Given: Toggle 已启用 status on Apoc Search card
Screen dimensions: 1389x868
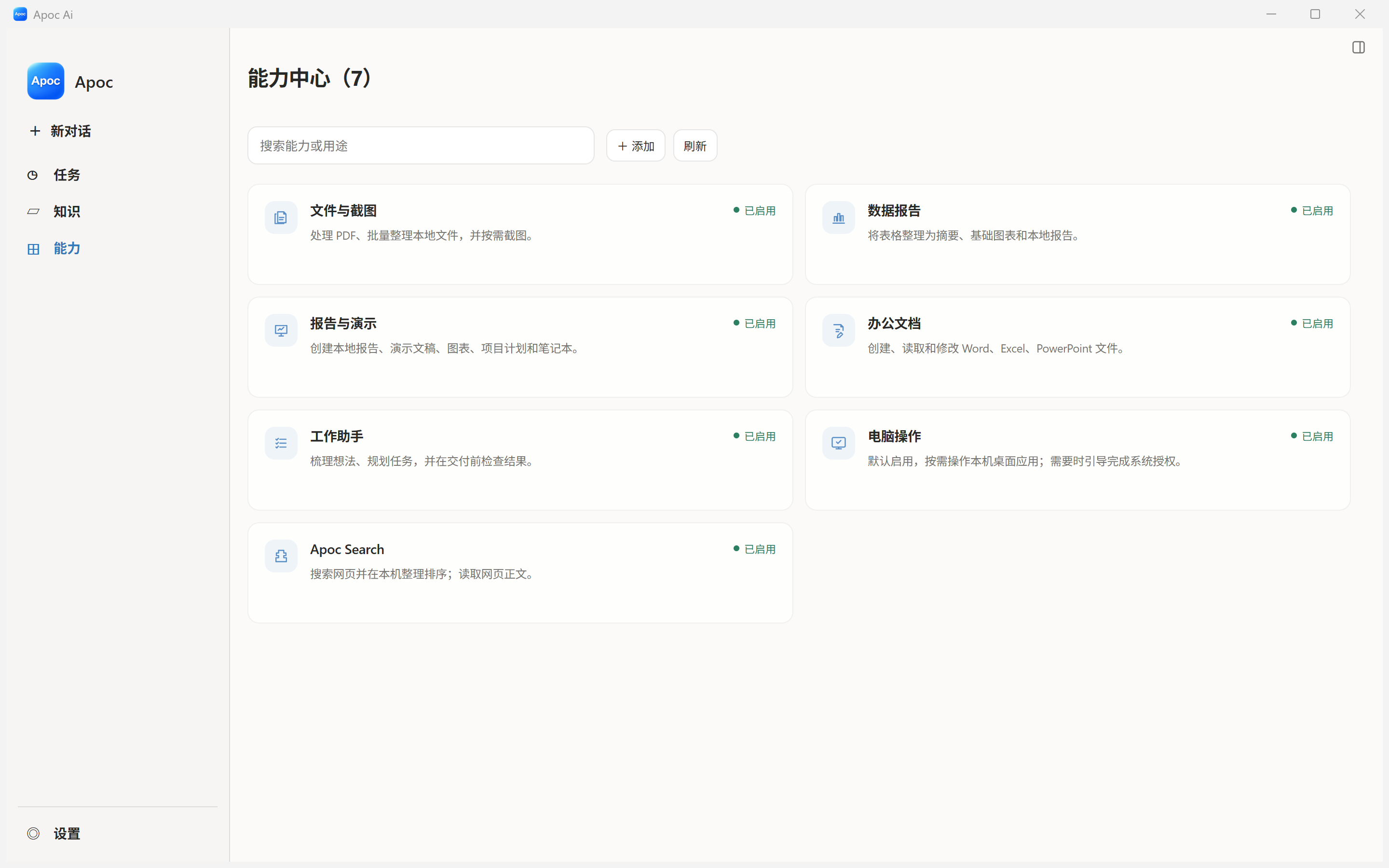Looking at the screenshot, I should pyautogui.click(x=754, y=549).
